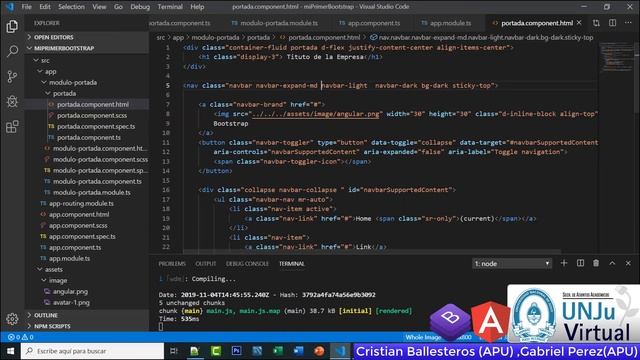Open the Manage settings gear
Image resolution: width=640 pixels, height=360 pixels.
coord(12,319)
